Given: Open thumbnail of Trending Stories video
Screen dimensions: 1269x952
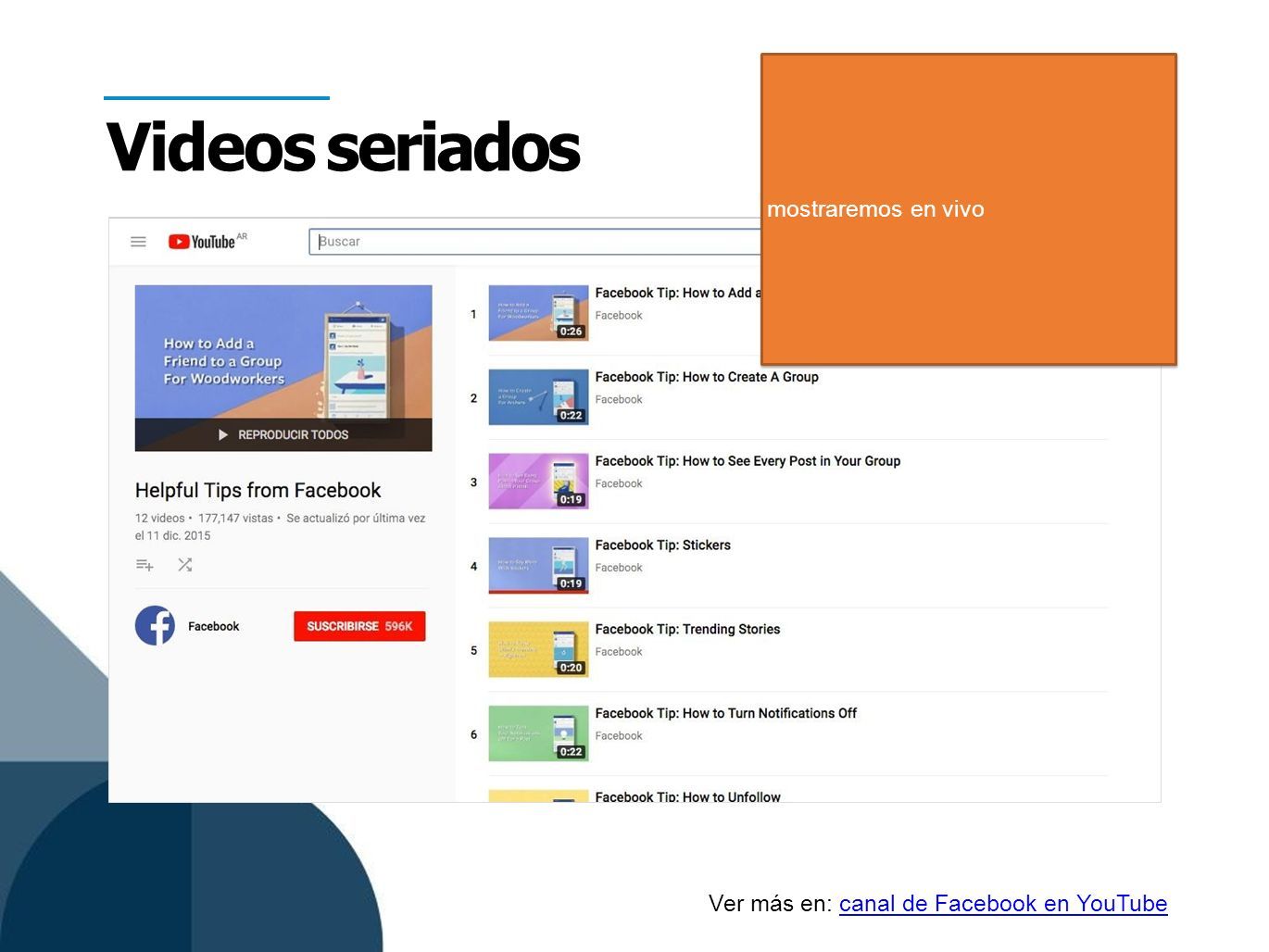Looking at the screenshot, I should pyautogui.click(x=538, y=649).
